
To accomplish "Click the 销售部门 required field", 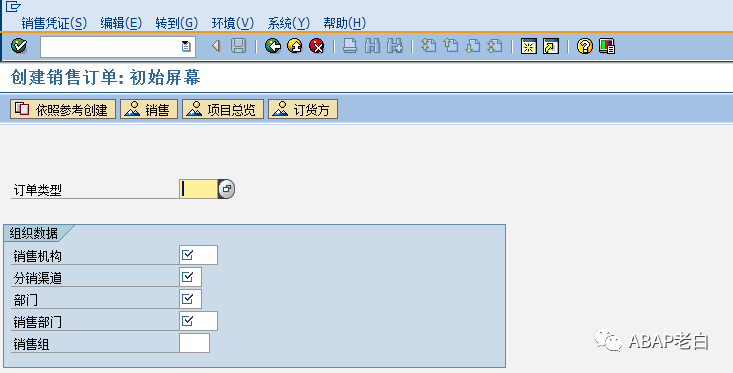I will click(198, 321).
